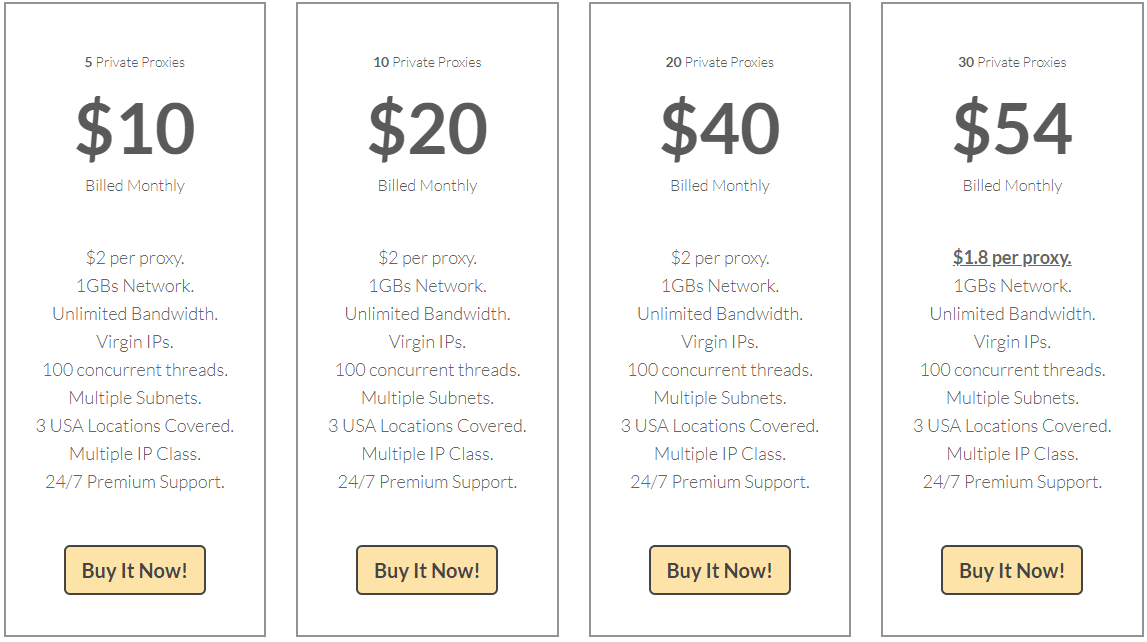
Task: Click the underlined $1.8 per proxy text
Action: (1012, 257)
